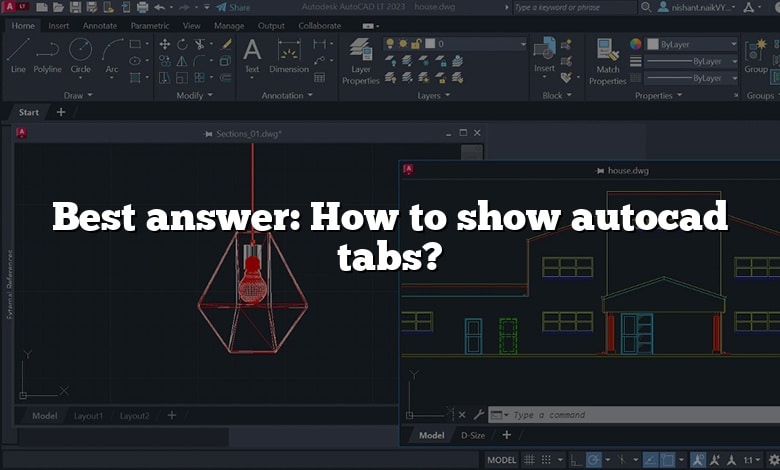Select the Stretch tool

(165, 78)
